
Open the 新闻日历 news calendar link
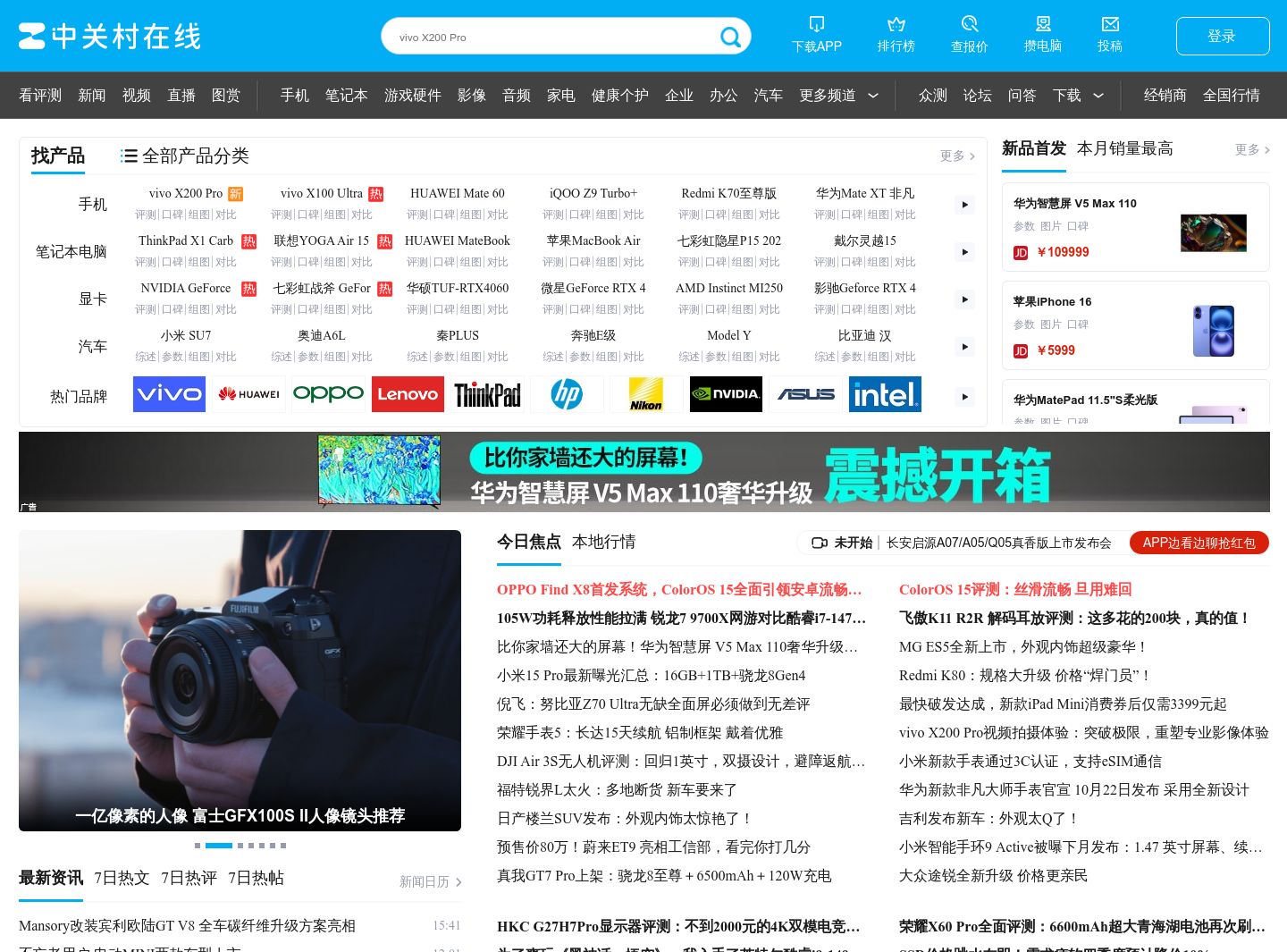pyautogui.click(x=431, y=881)
